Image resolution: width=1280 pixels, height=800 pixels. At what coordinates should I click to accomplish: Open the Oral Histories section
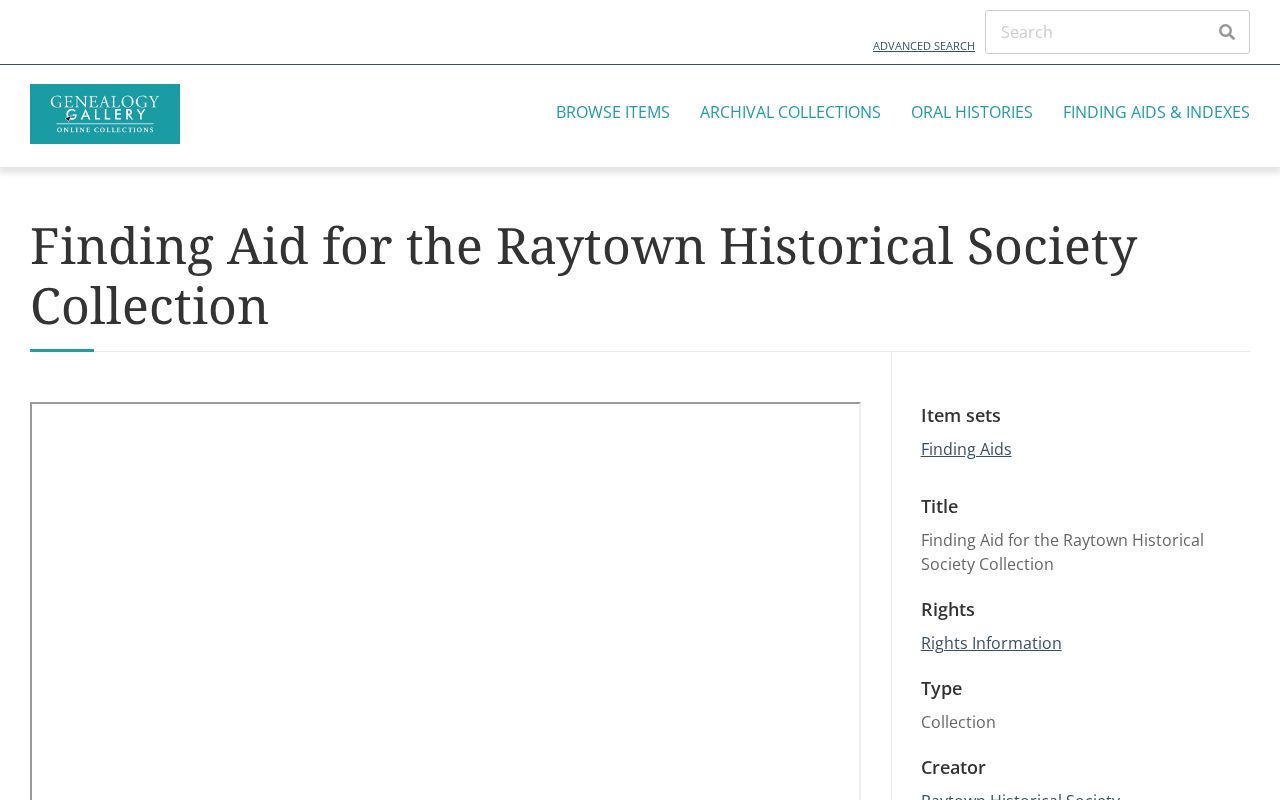click(x=971, y=112)
